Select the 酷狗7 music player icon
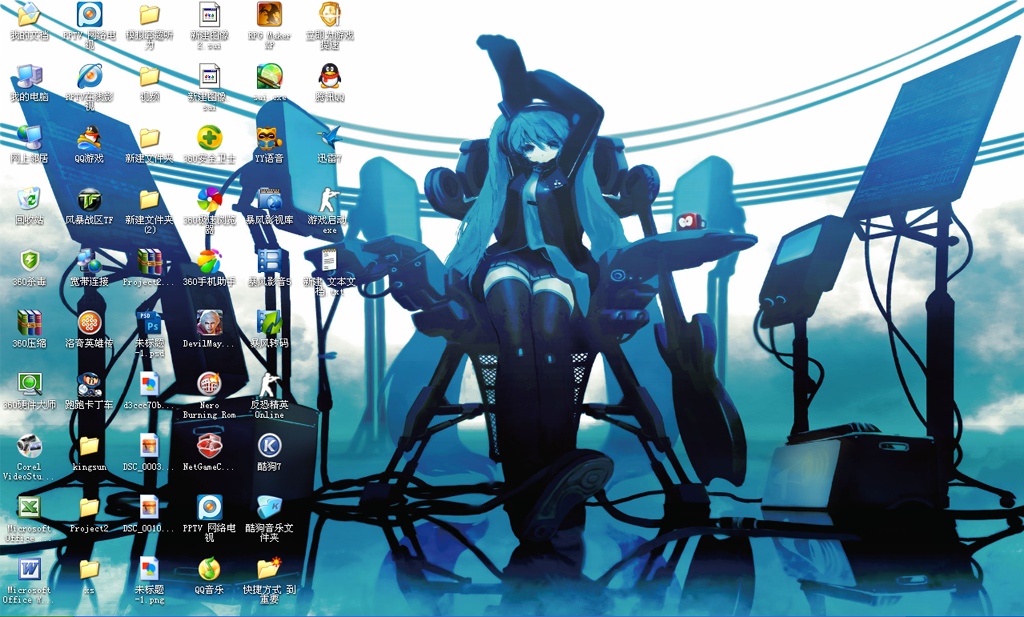The image size is (1024, 617). (270, 445)
